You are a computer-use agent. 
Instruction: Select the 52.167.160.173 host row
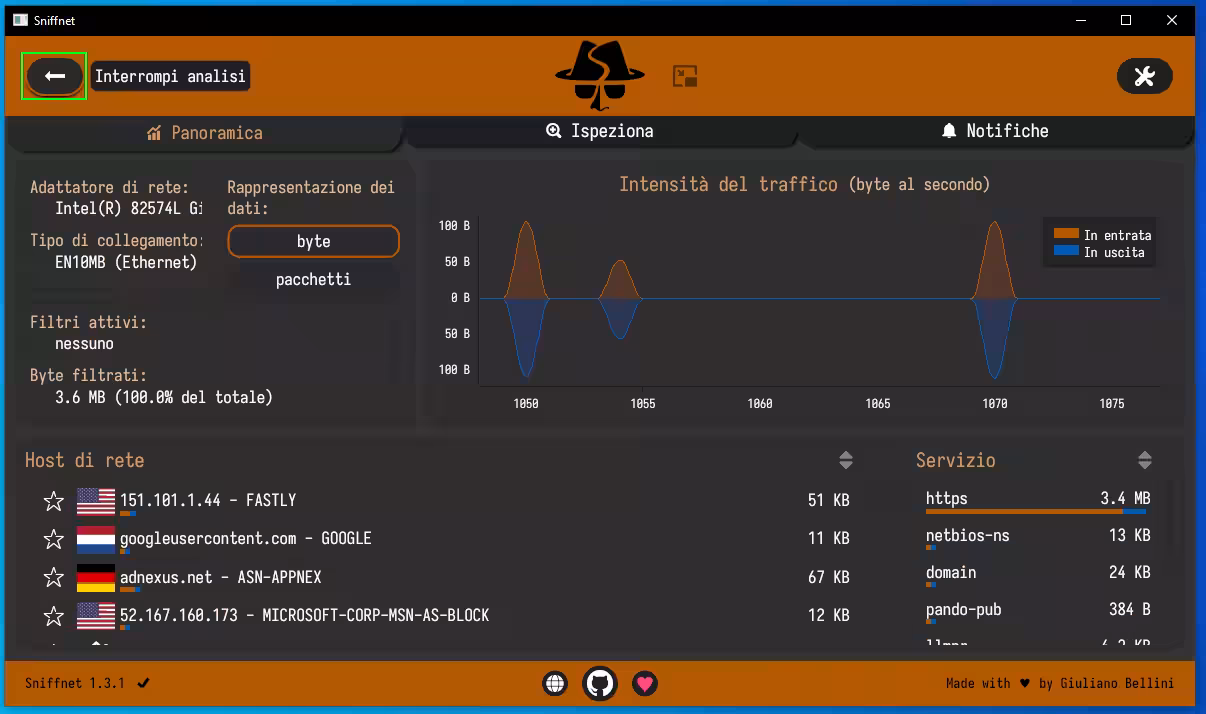[x=400, y=616]
